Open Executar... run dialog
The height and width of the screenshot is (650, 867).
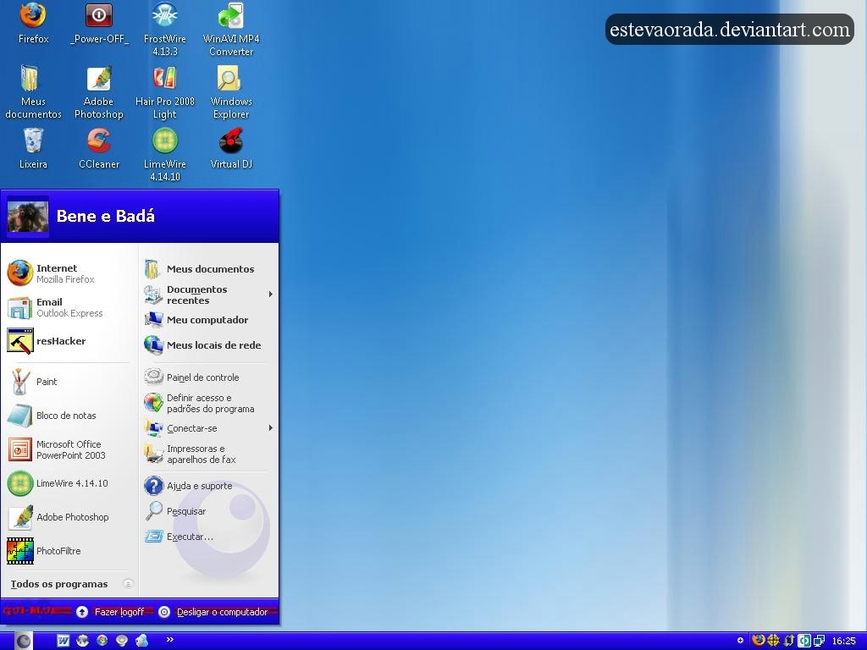(x=209, y=536)
